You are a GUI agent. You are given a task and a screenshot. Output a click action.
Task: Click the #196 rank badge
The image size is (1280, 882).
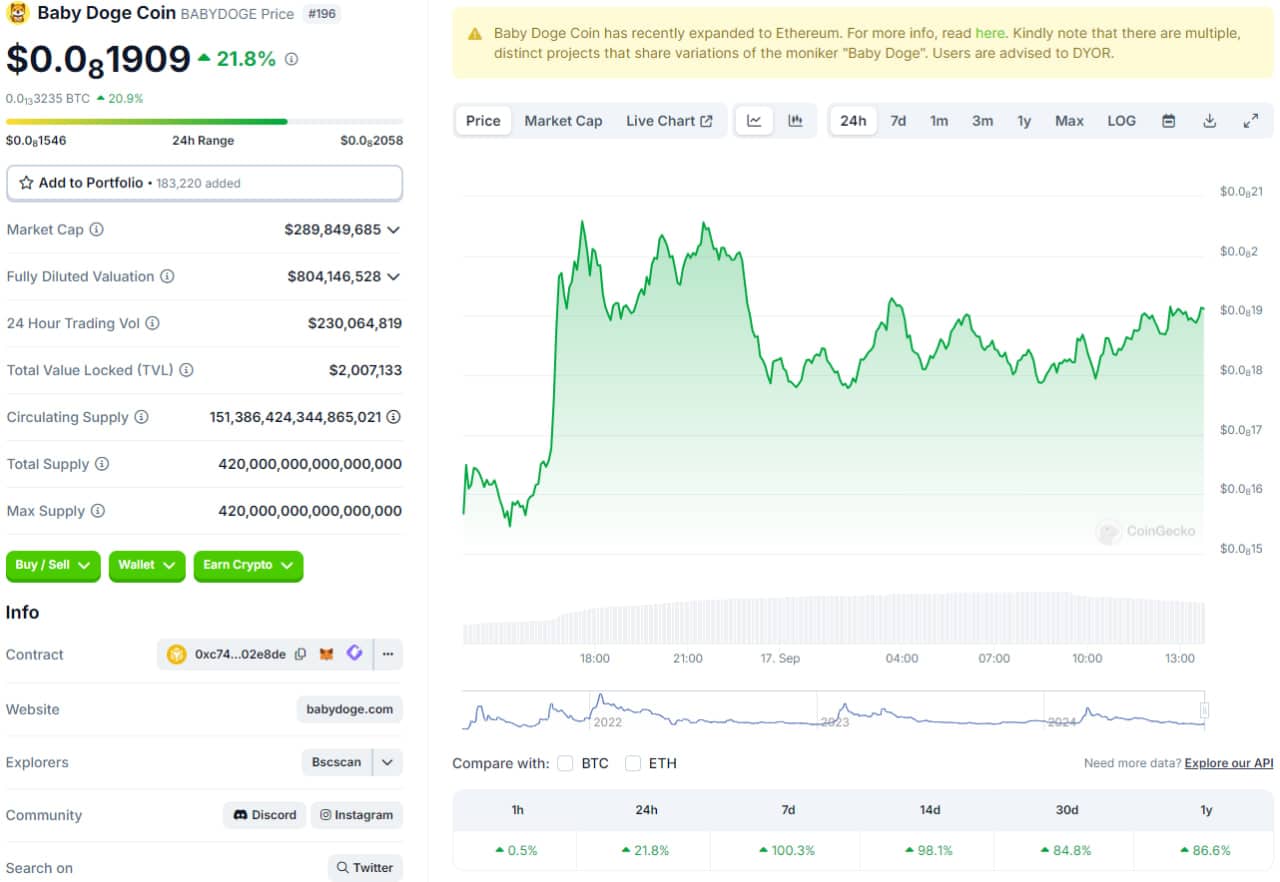pos(320,14)
